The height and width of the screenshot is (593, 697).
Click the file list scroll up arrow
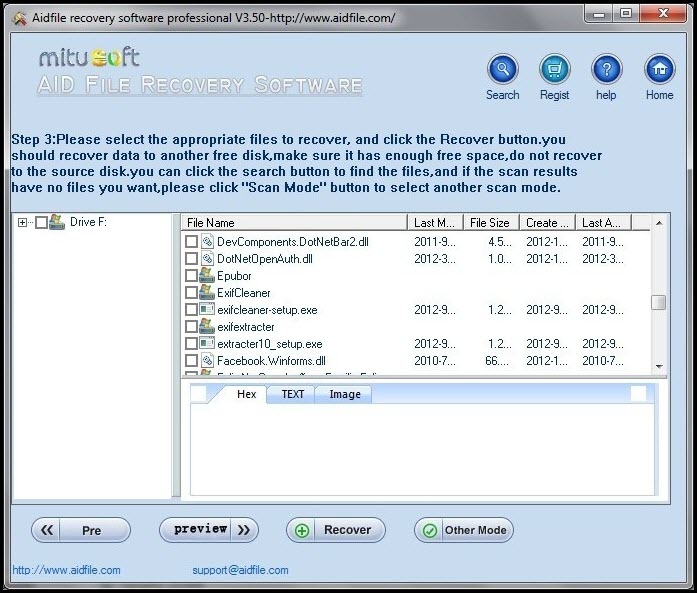click(659, 223)
